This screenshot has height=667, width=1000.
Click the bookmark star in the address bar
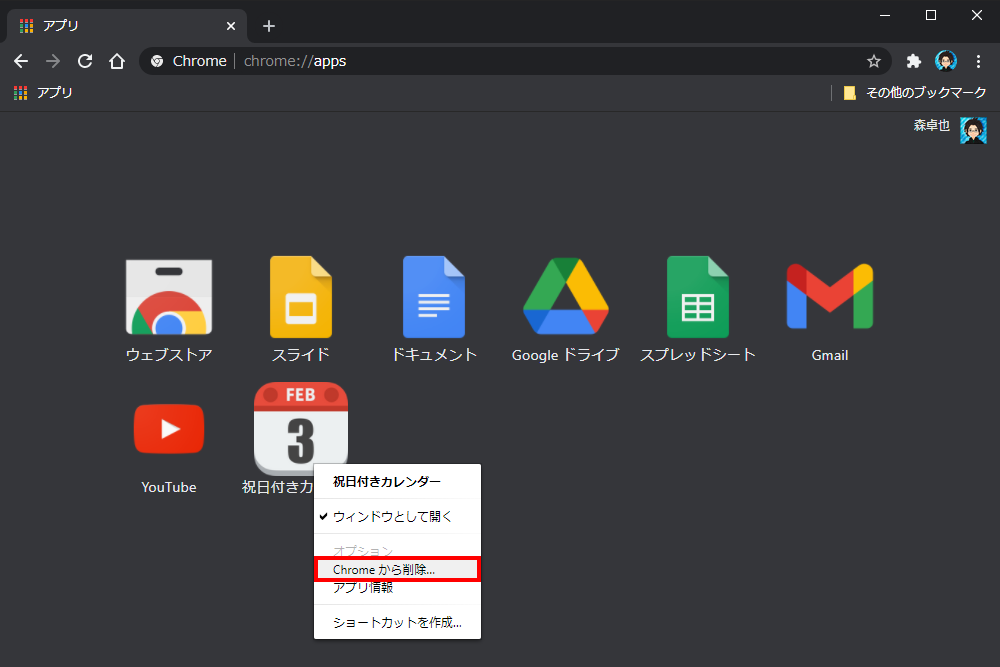tap(874, 61)
